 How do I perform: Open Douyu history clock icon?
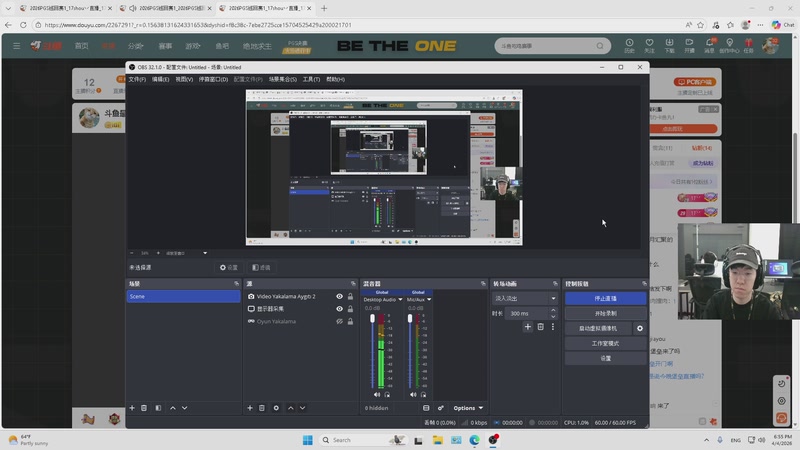629,45
